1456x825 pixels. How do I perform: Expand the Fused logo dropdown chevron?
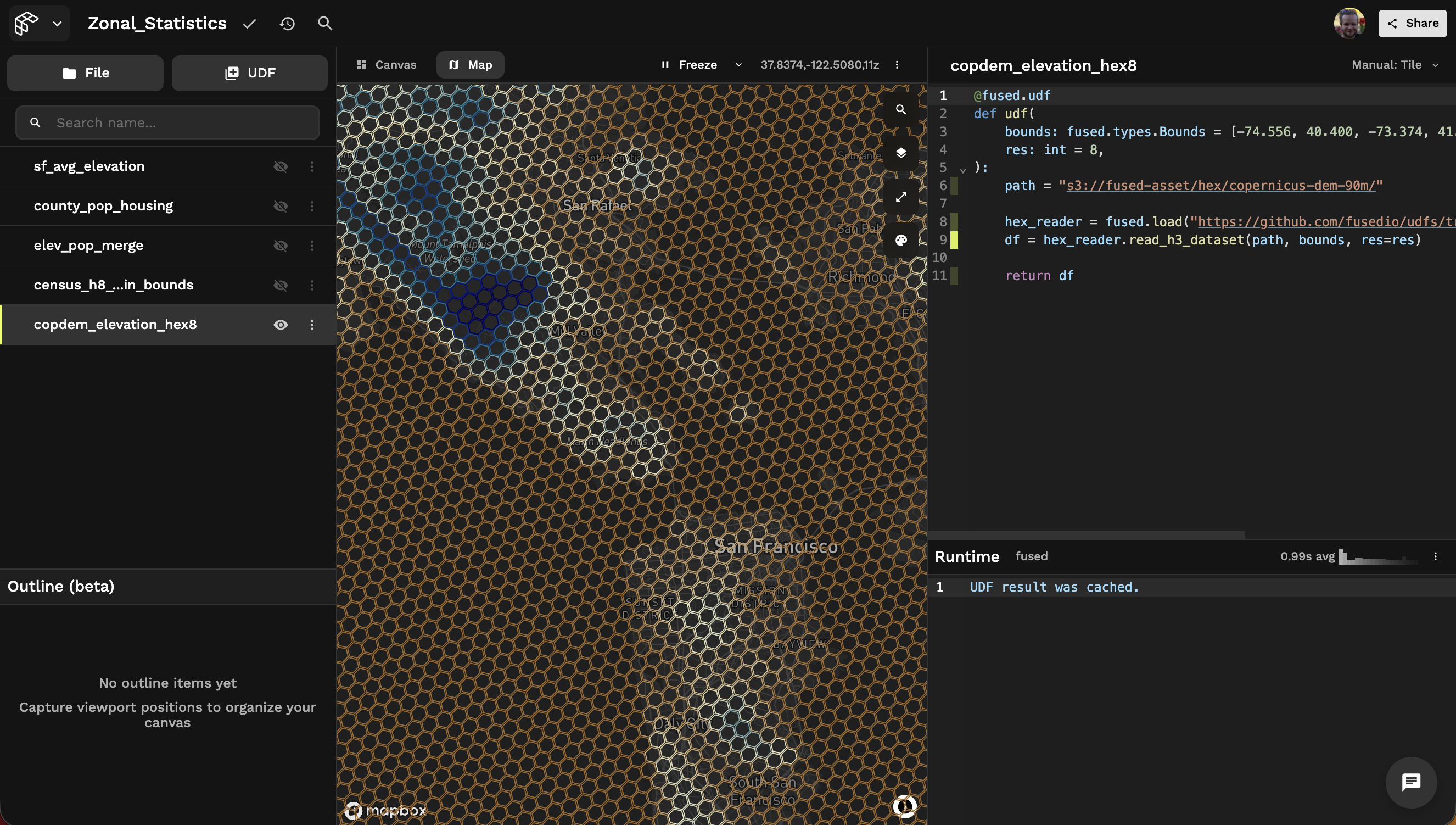coord(57,24)
